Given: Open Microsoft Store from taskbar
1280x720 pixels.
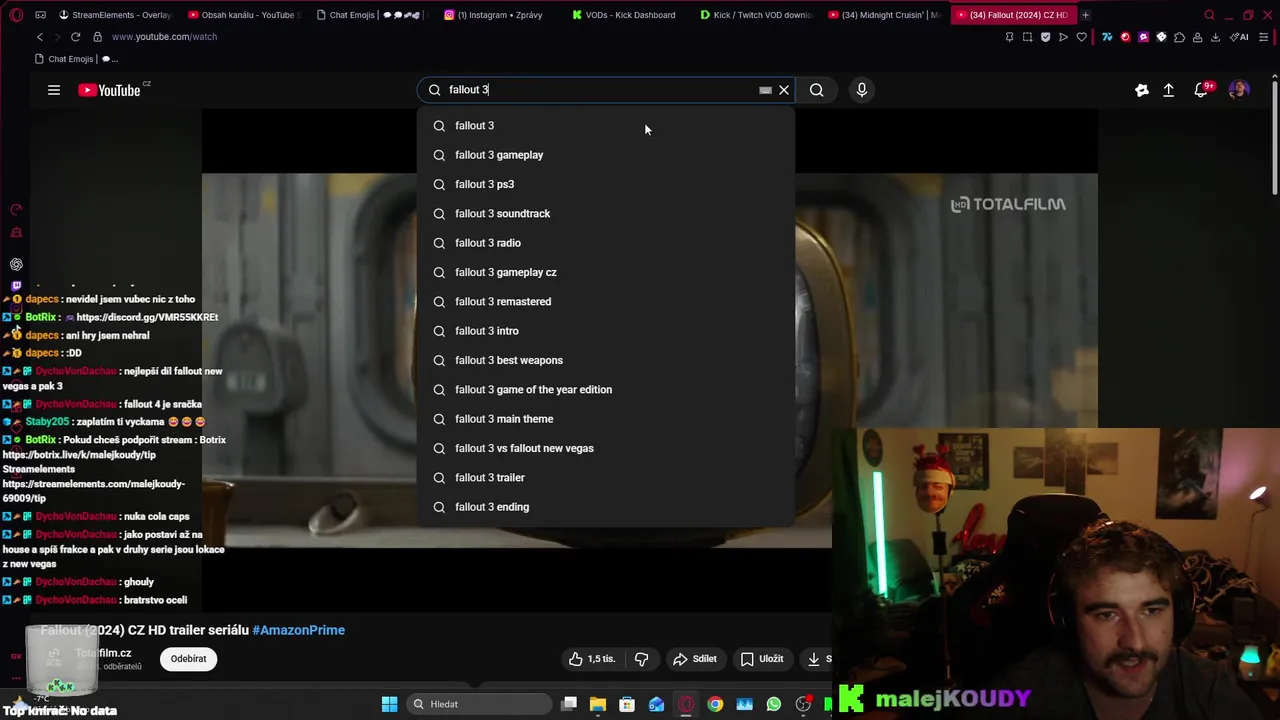Looking at the screenshot, I should click(627, 704).
